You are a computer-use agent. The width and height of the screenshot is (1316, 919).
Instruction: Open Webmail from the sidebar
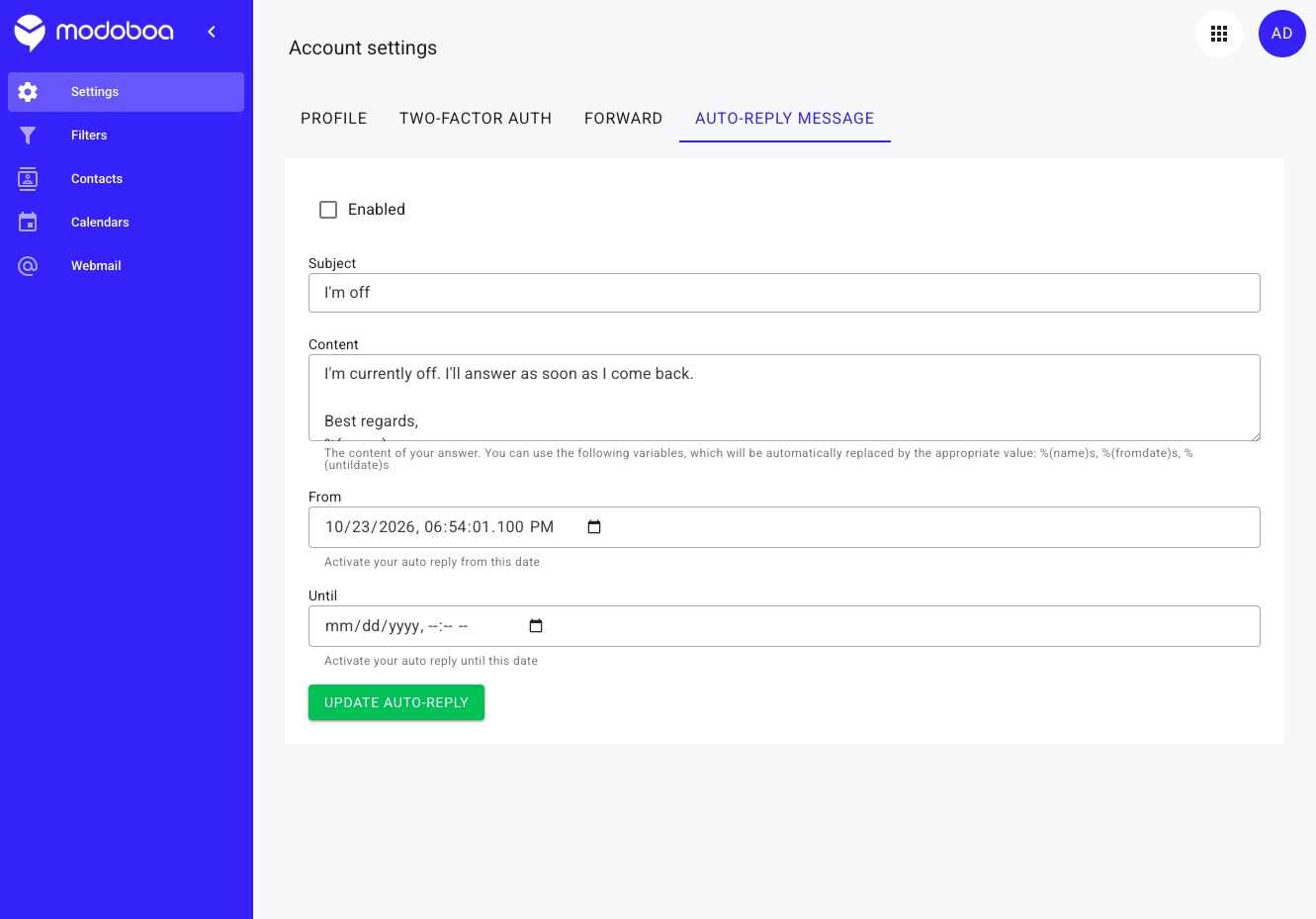[x=126, y=266]
